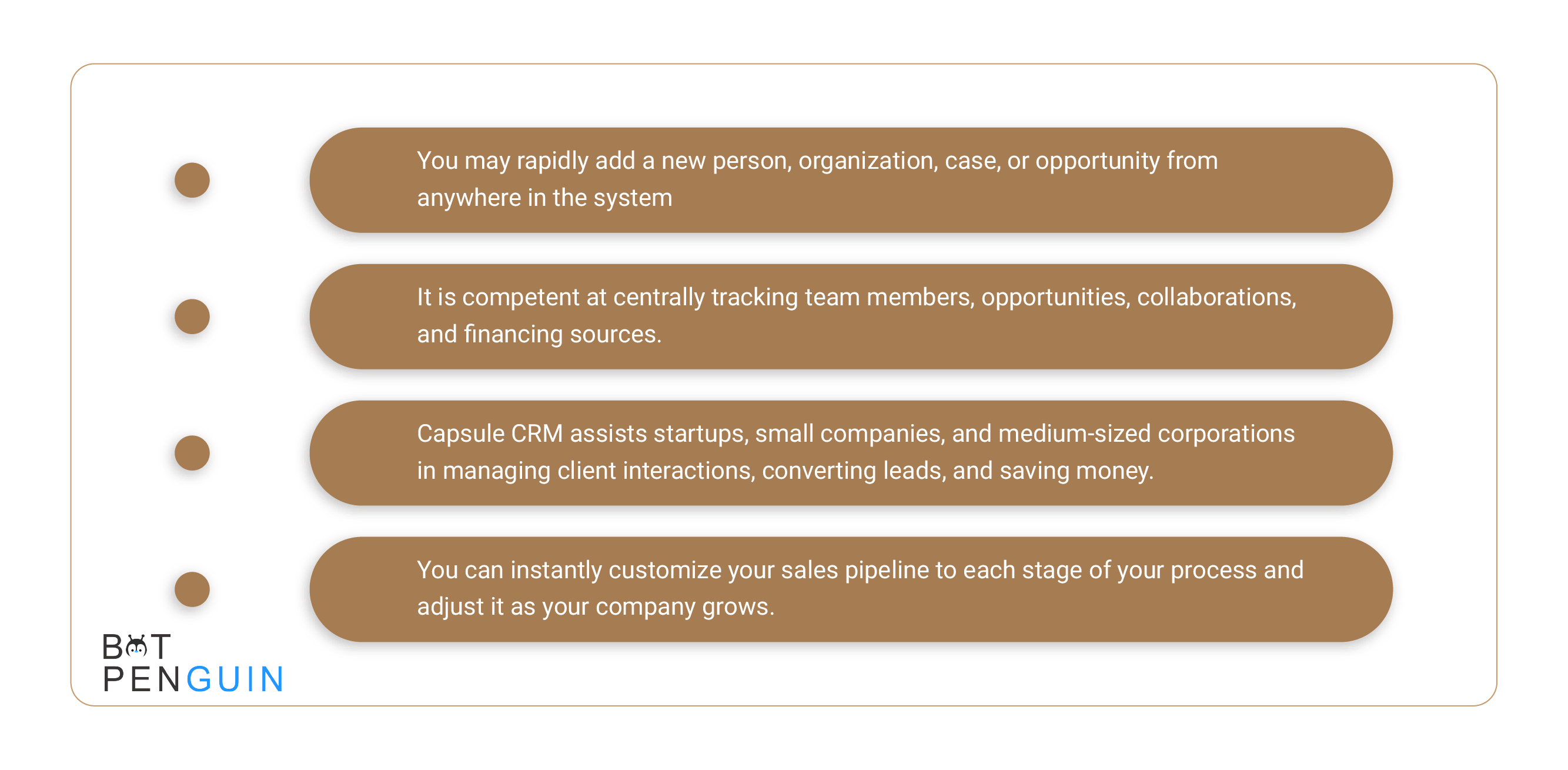Click the empty left end of the first brown pill
This screenshot has height=770, width=1568.
click(x=359, y=181)
